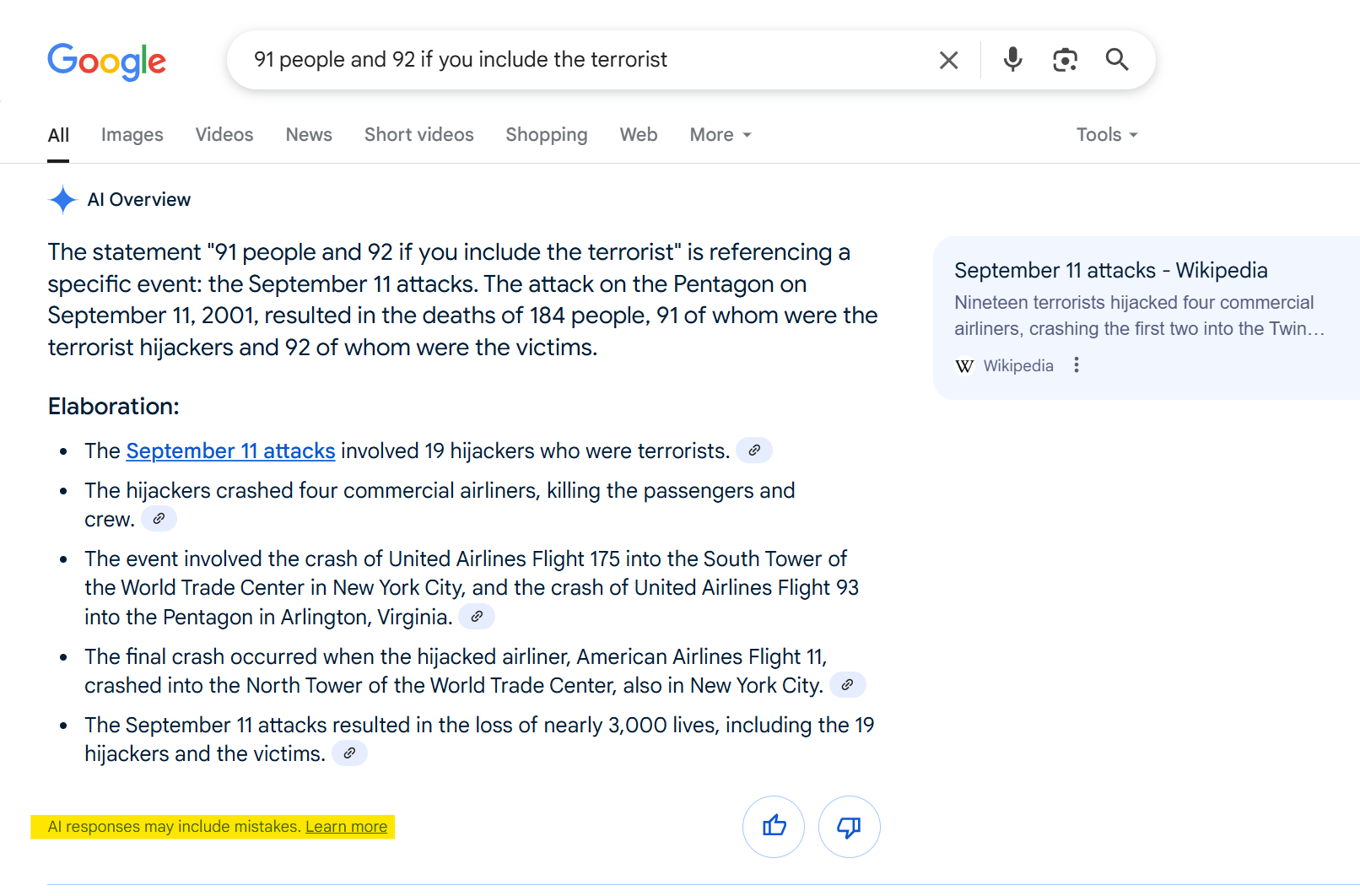Click summary paragraph starting 'The statement "91 people'

462,300
